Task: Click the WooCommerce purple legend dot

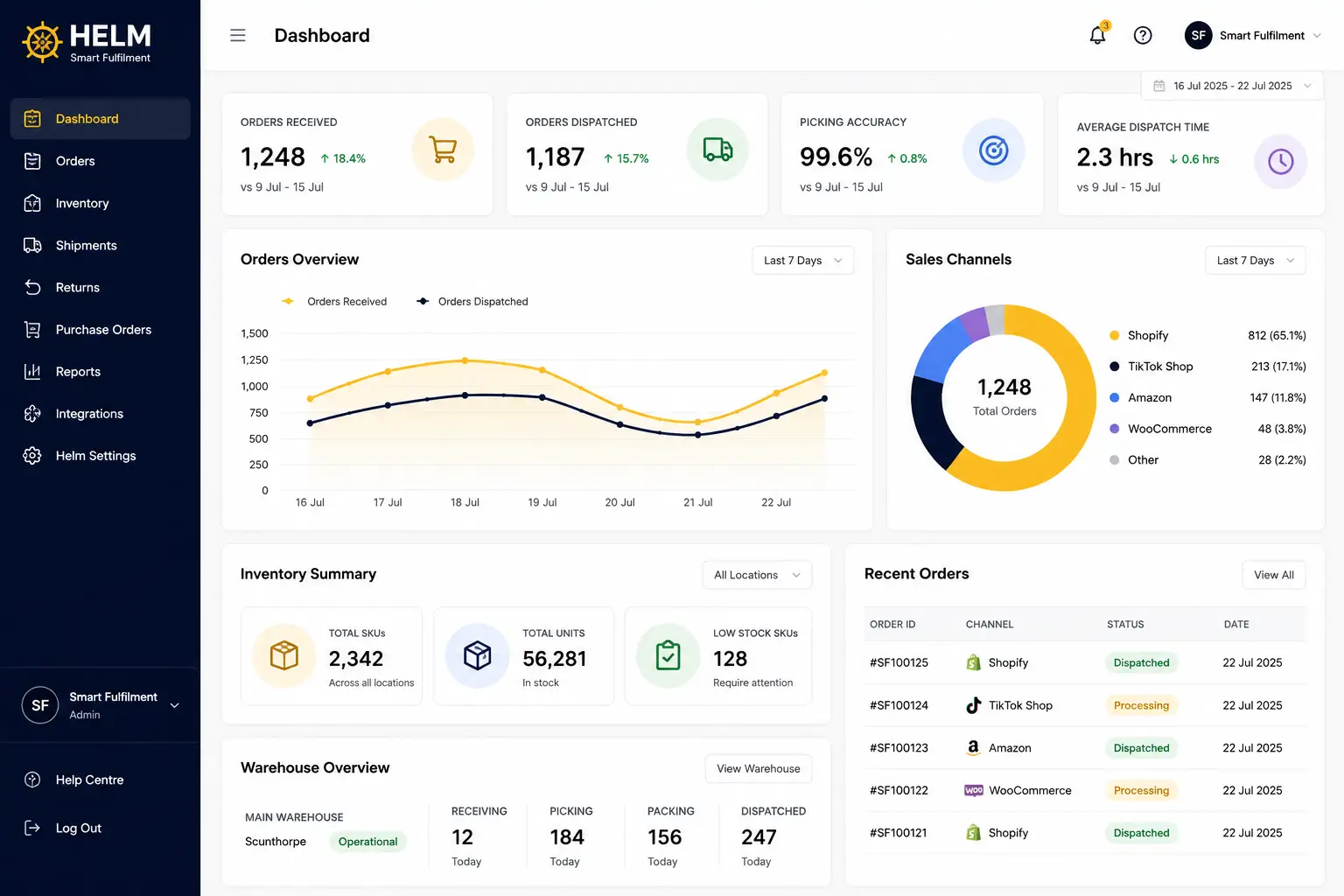Action: tap(1114, 429)
